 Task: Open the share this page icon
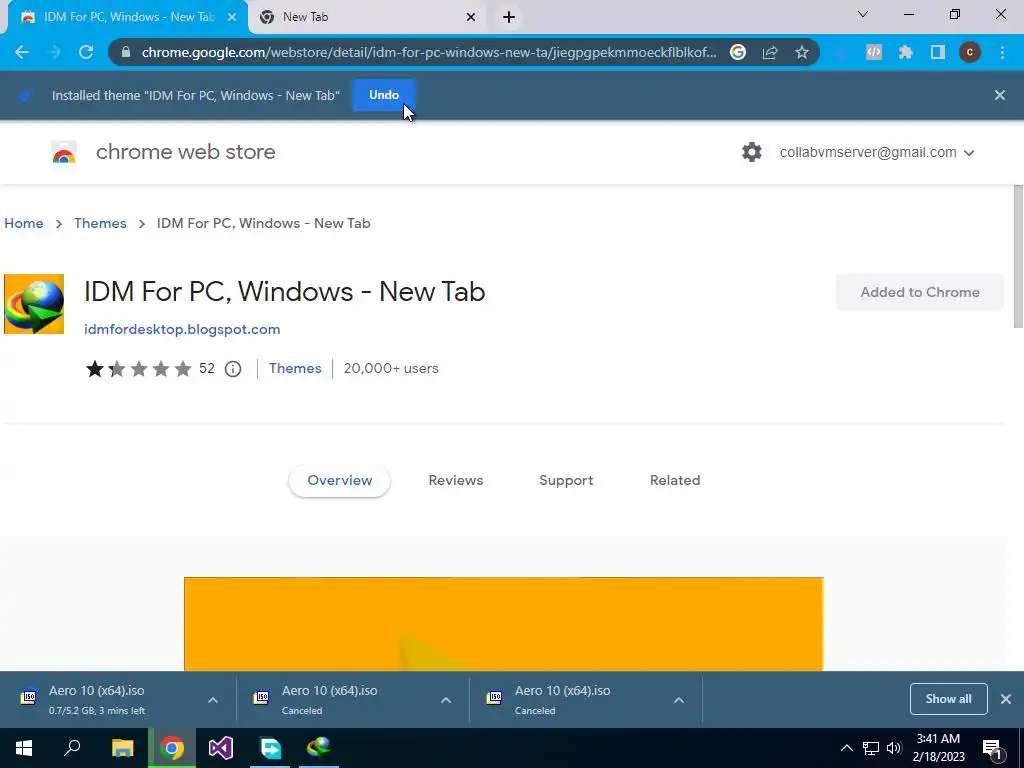[x=770, y=52]
